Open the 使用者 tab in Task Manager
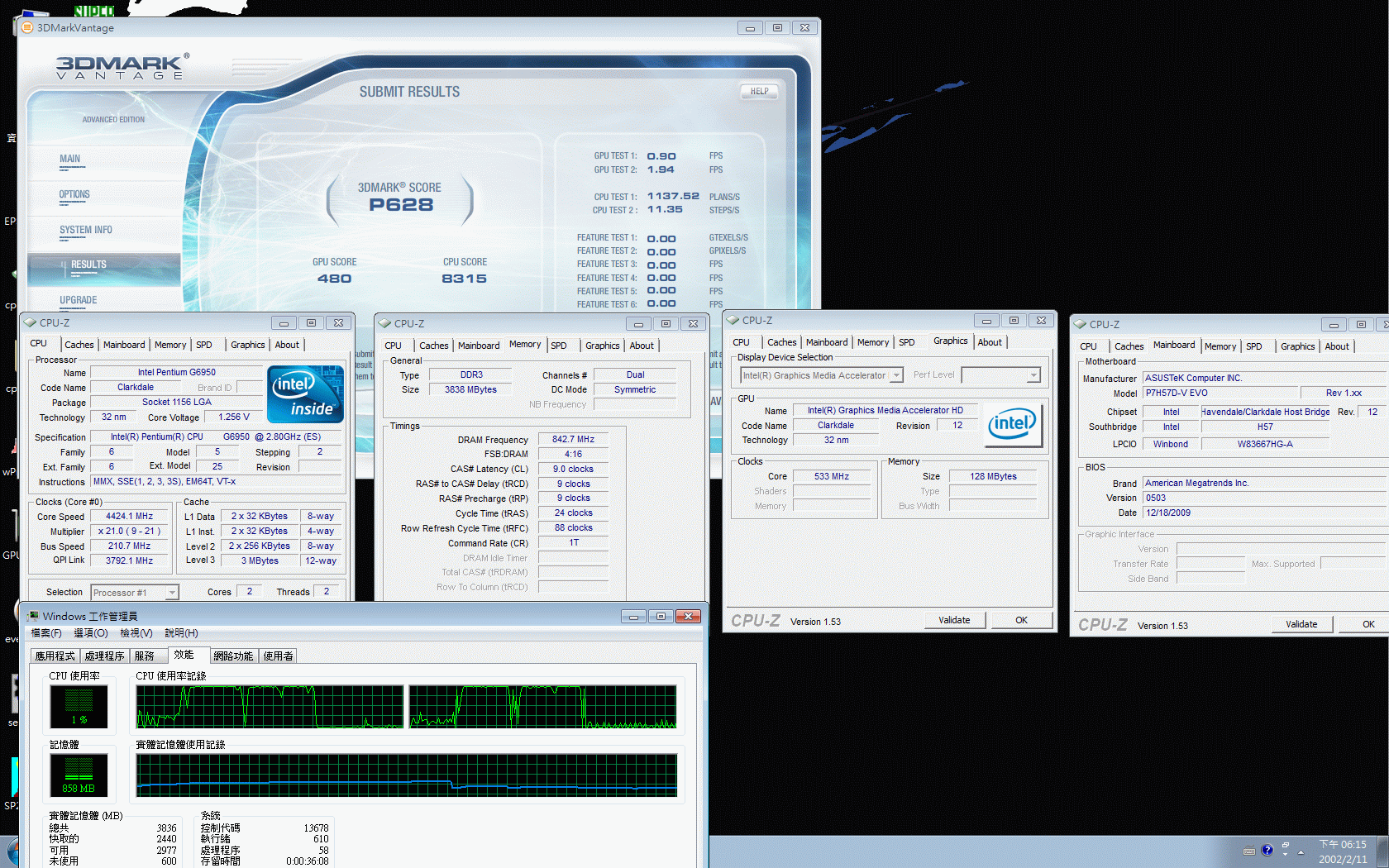 coord(278,656)
